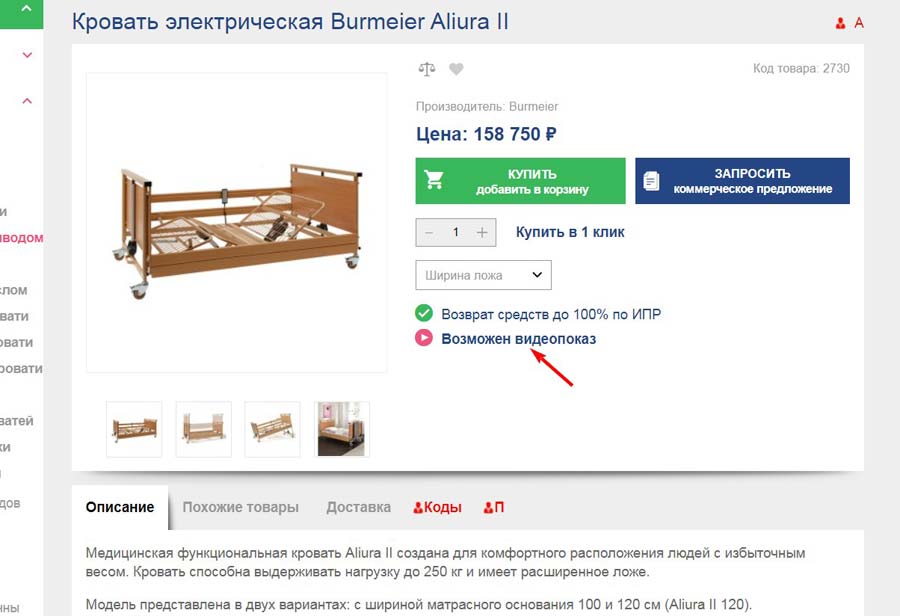
Task: Add product to favorites with heart icon
Action: [456, 69]
